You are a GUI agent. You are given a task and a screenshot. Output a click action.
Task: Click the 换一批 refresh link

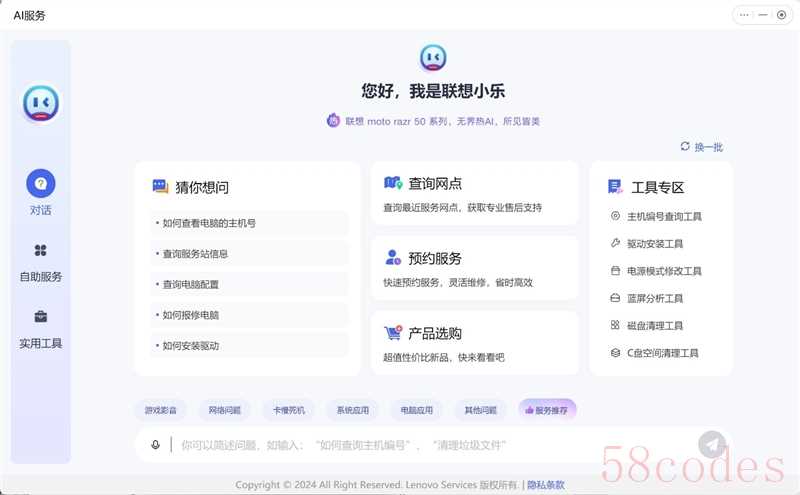click(x=701, y=147)
